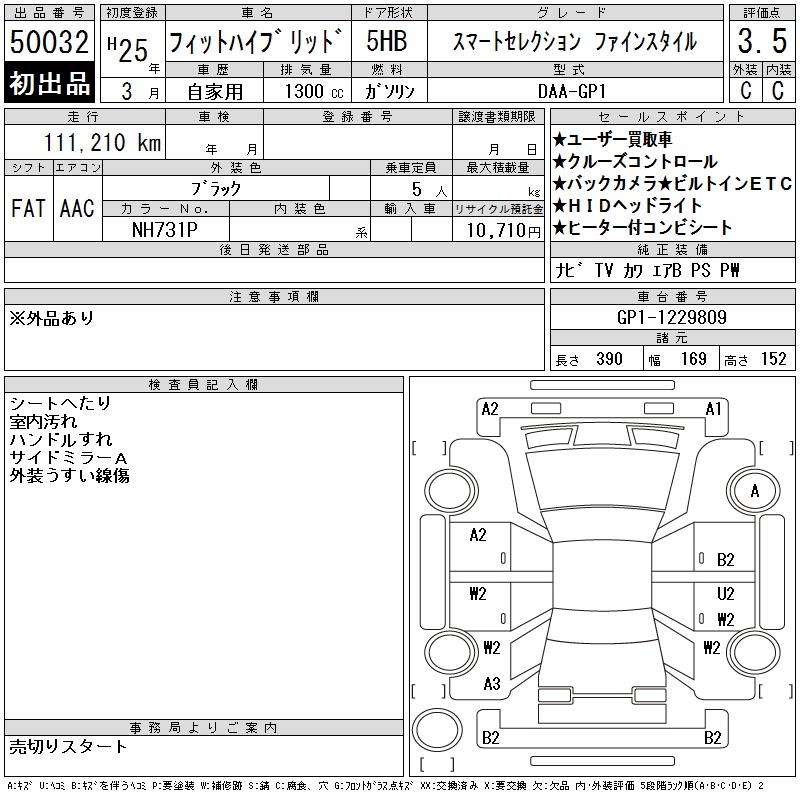This screenshot has height=800, width=800.
Task: Select displacement value 1300 cc
Action: pyautogui.click(x=313, y=92)
